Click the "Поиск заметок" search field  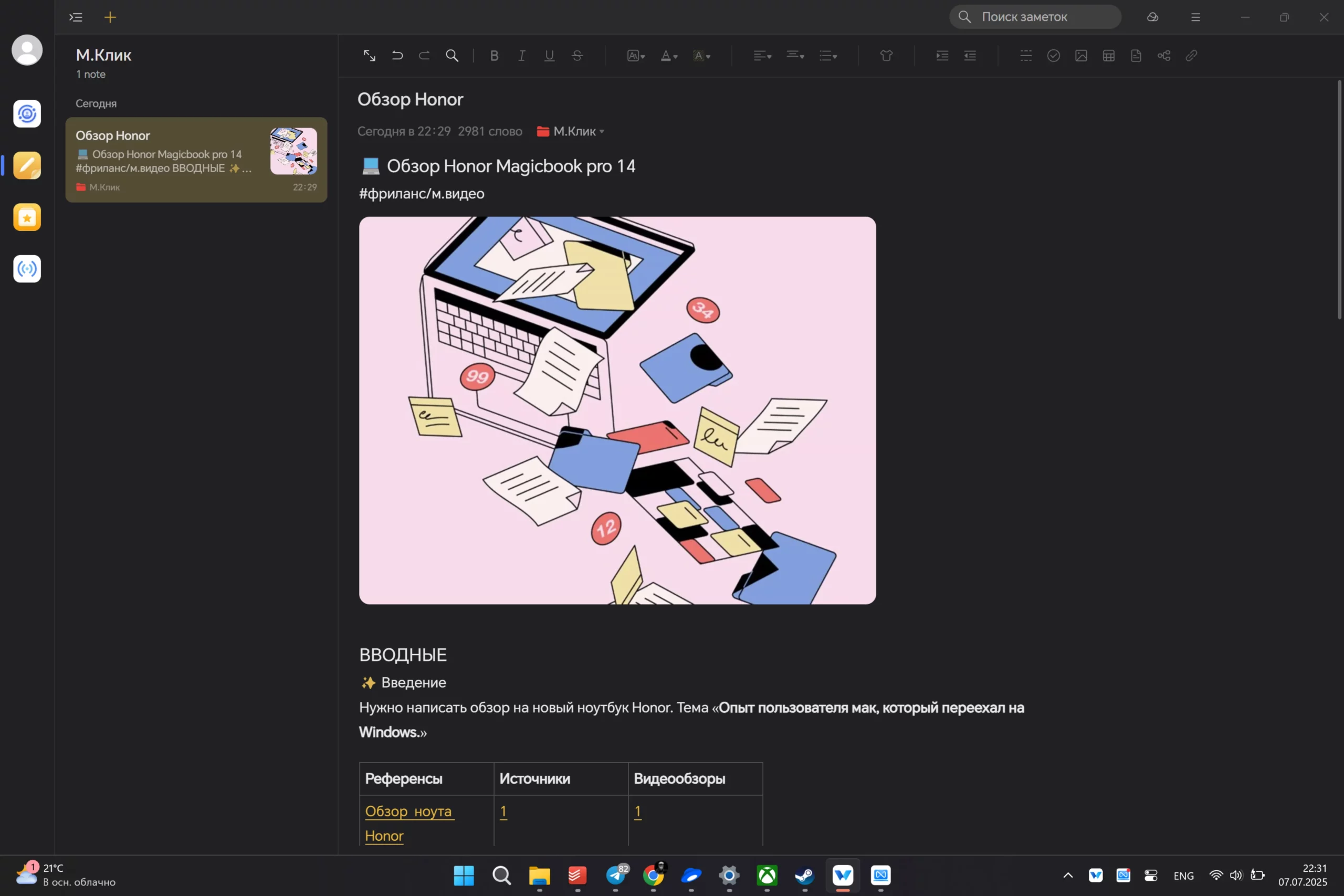[1034, 17]
